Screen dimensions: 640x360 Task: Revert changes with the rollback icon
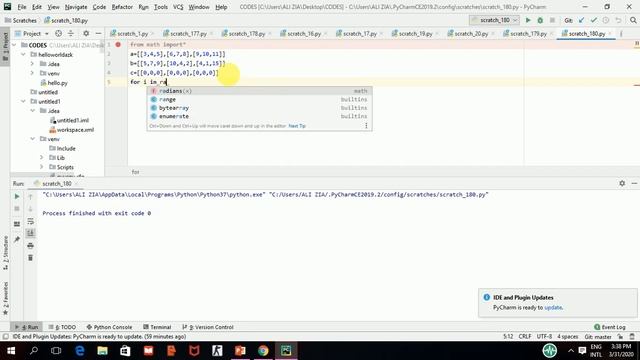pos(618,20)
